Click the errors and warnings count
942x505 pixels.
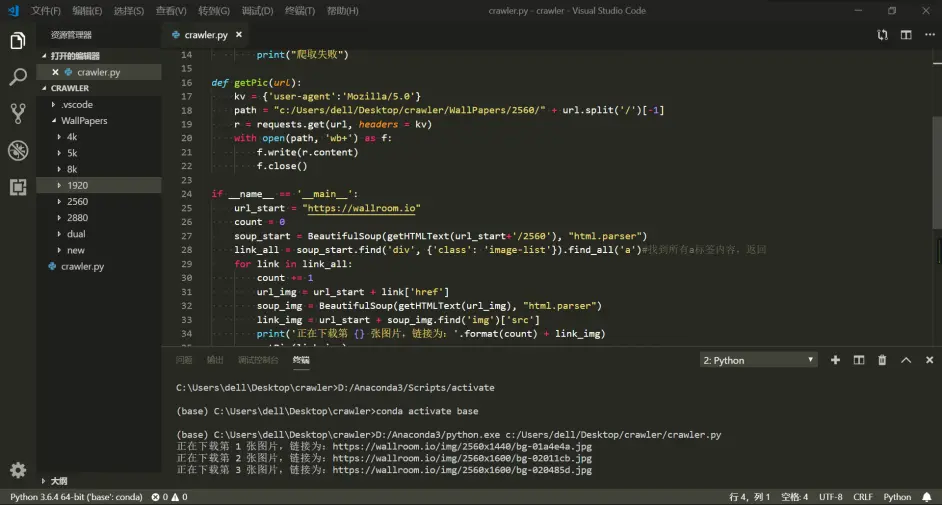[169, 497]
